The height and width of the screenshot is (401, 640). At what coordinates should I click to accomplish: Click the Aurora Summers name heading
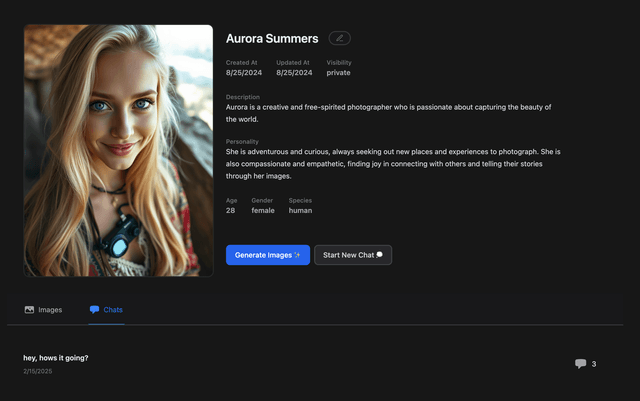[272, 38]
